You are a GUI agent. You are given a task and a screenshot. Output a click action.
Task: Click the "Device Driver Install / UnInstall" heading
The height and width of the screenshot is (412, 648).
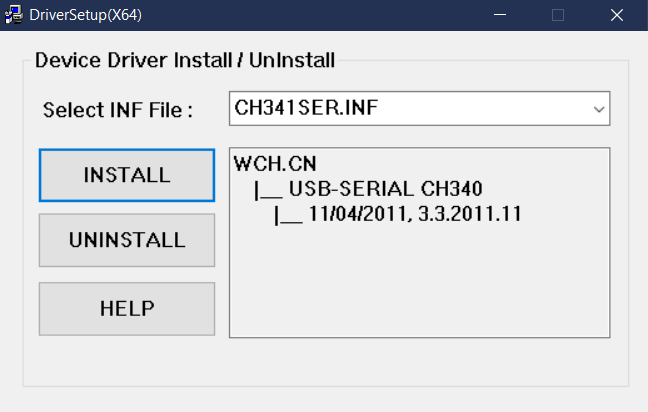185,60
